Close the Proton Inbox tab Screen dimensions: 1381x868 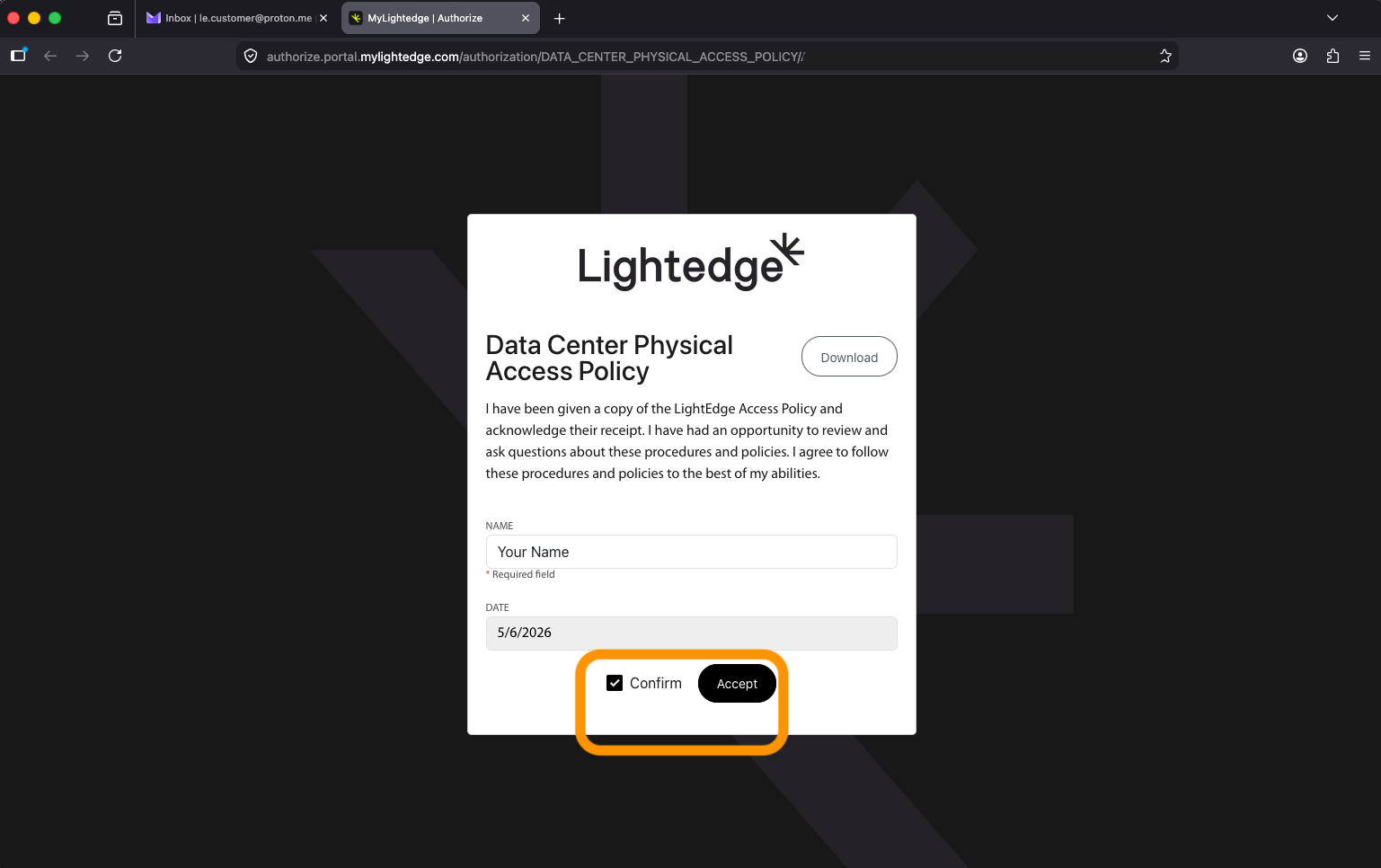click(323, 18)
